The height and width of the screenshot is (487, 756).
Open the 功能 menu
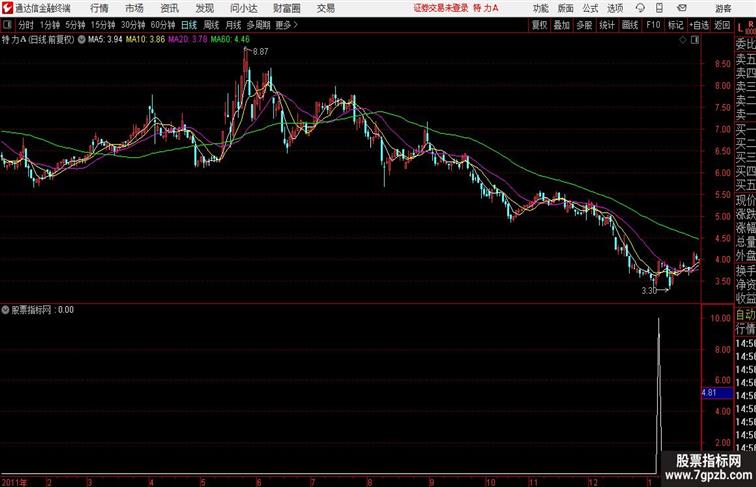(540, 8)
